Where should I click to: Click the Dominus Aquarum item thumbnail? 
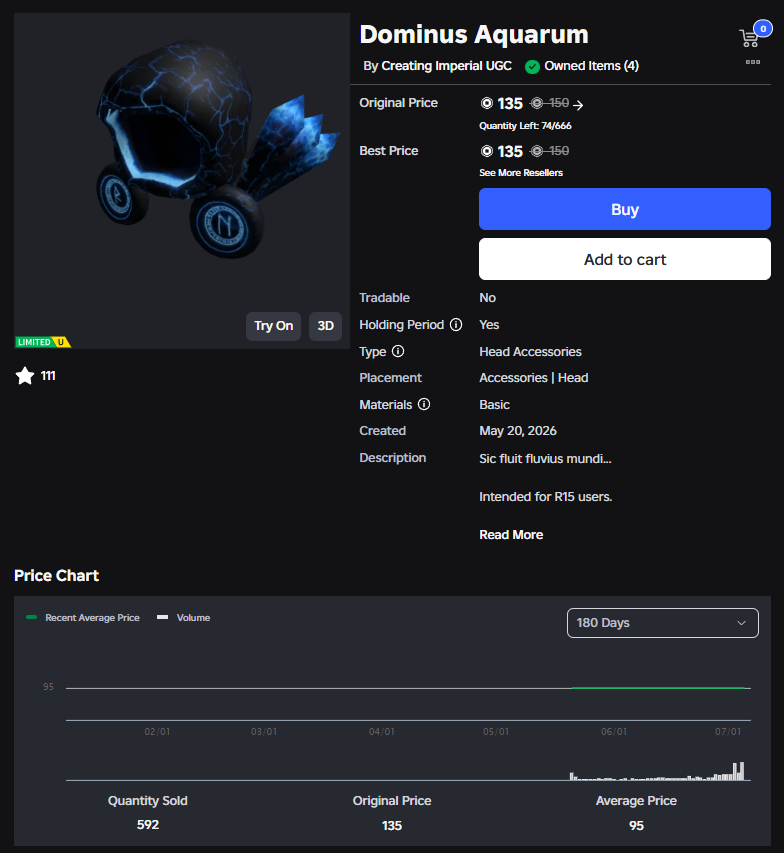[x=182, y=181]
